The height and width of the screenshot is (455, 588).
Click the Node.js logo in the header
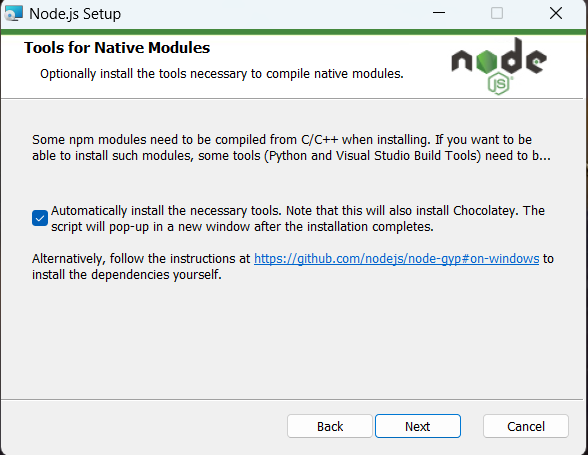499,66
